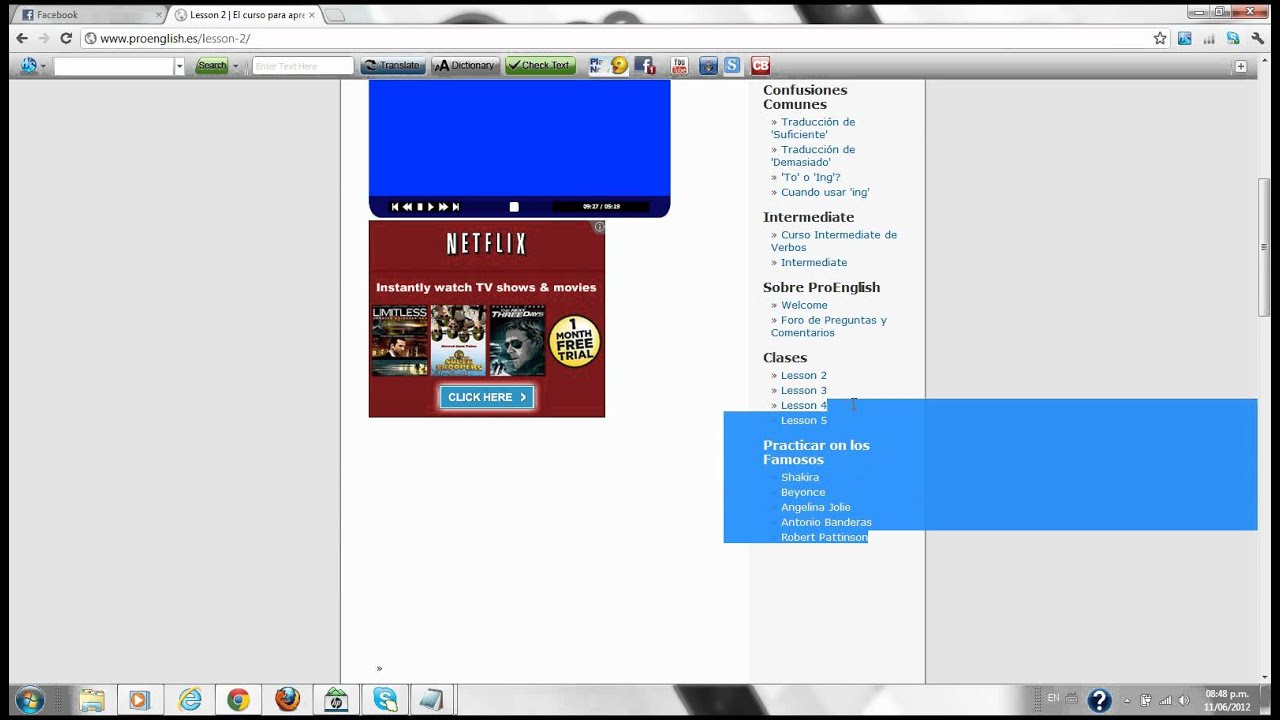Open the Skype extension icon by the address bar
The image size is (1280, 720).
click(1233, 38)
